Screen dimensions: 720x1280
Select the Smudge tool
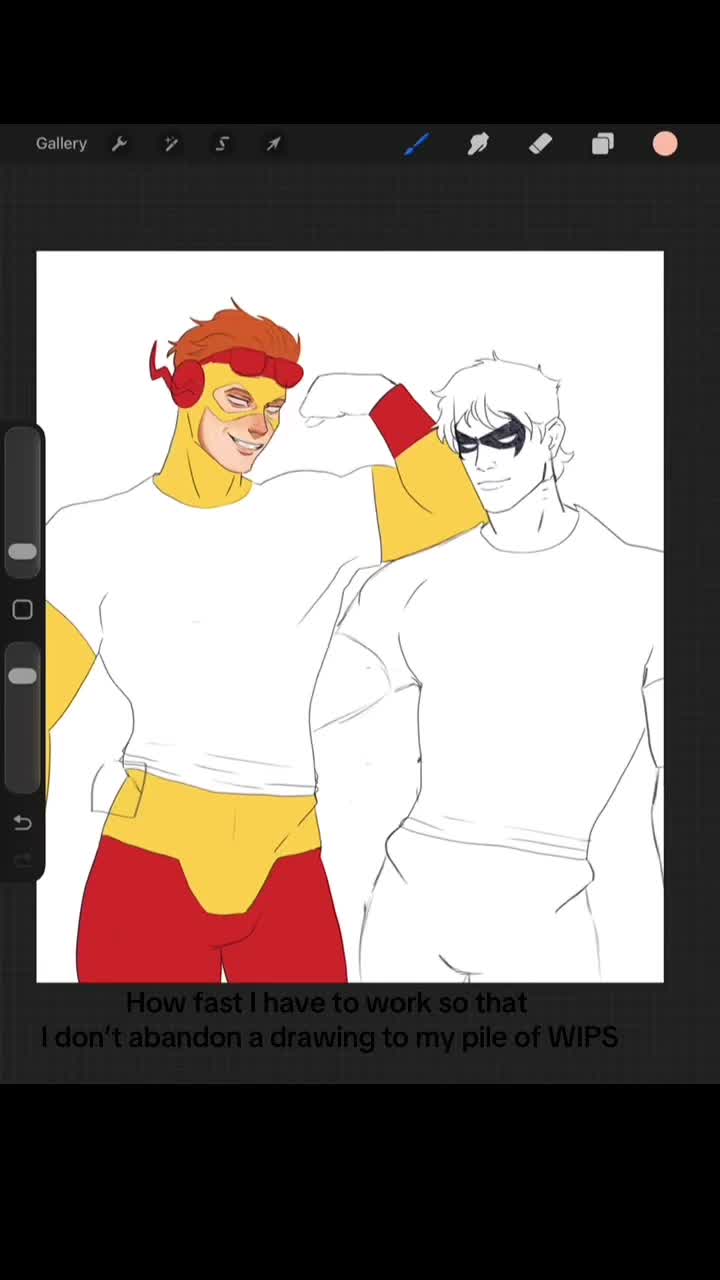click(478, 144)
